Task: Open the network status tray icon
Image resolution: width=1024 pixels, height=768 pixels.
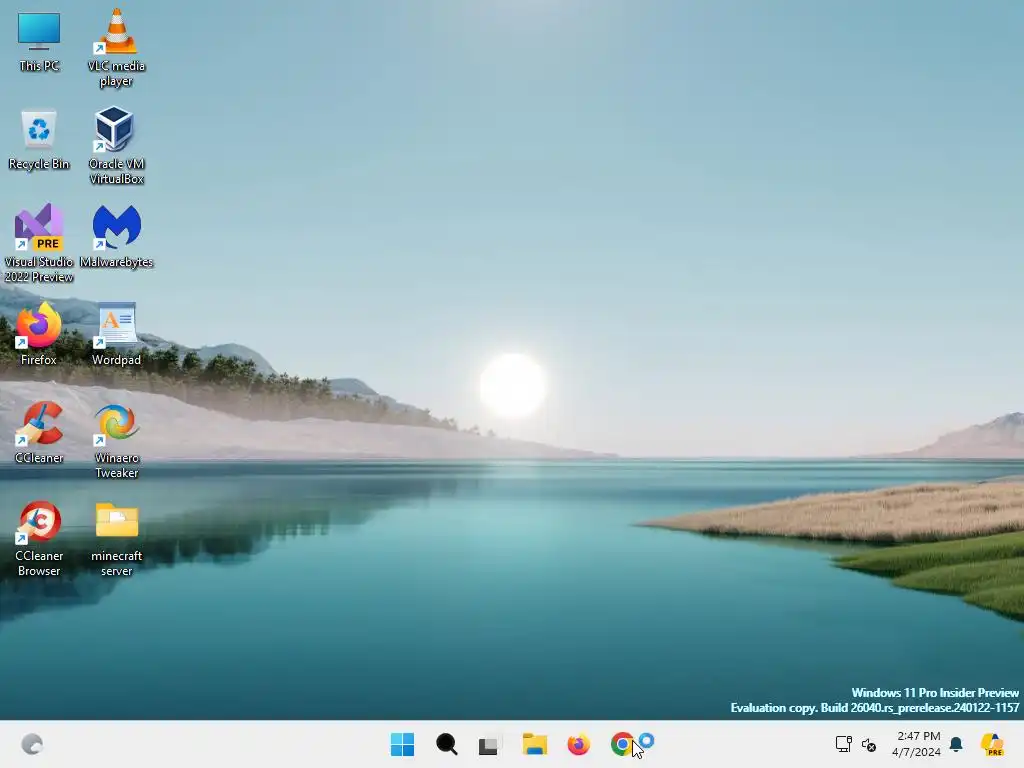Action: point(844,744)
